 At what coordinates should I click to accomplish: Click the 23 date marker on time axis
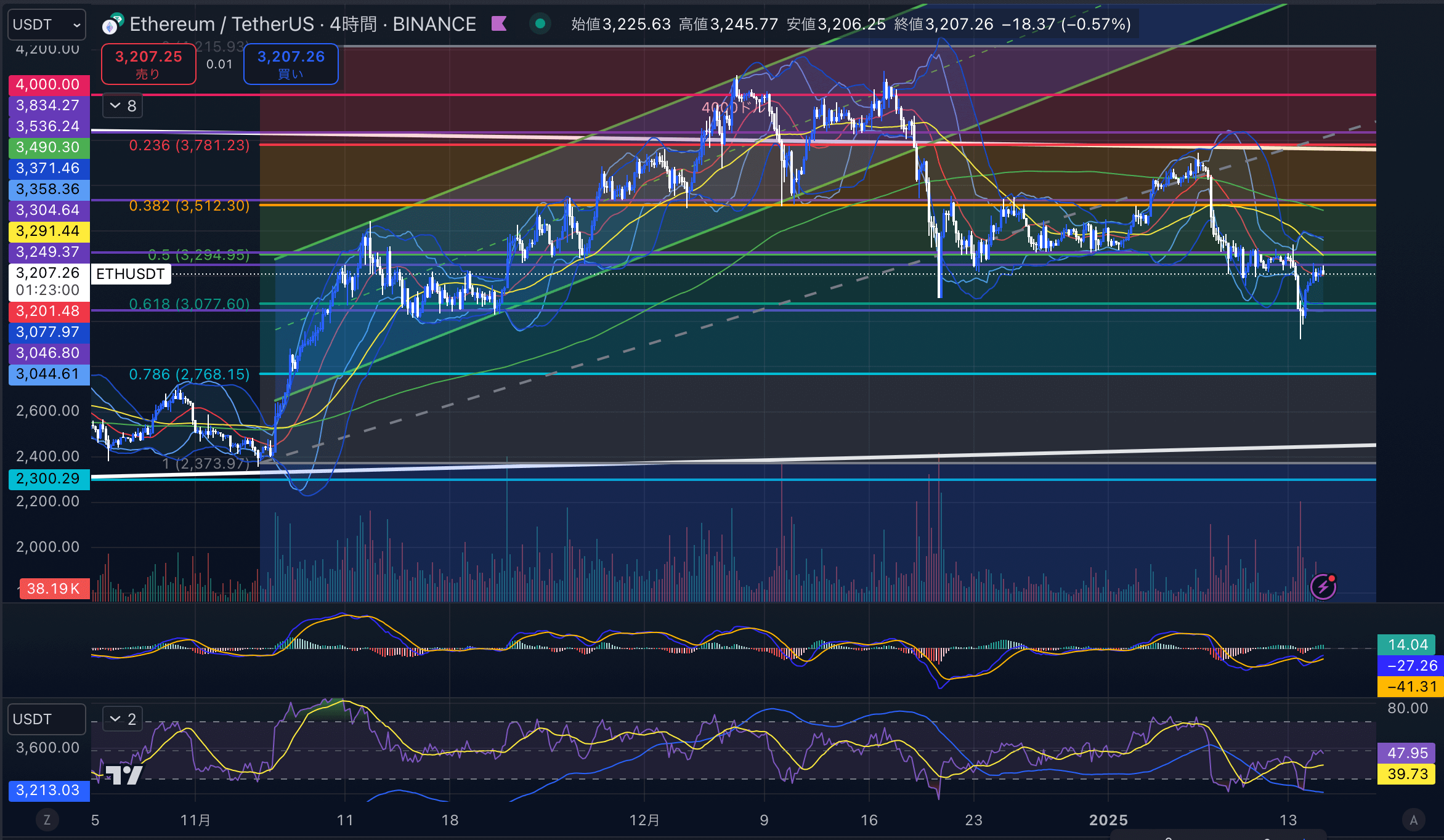973,820
